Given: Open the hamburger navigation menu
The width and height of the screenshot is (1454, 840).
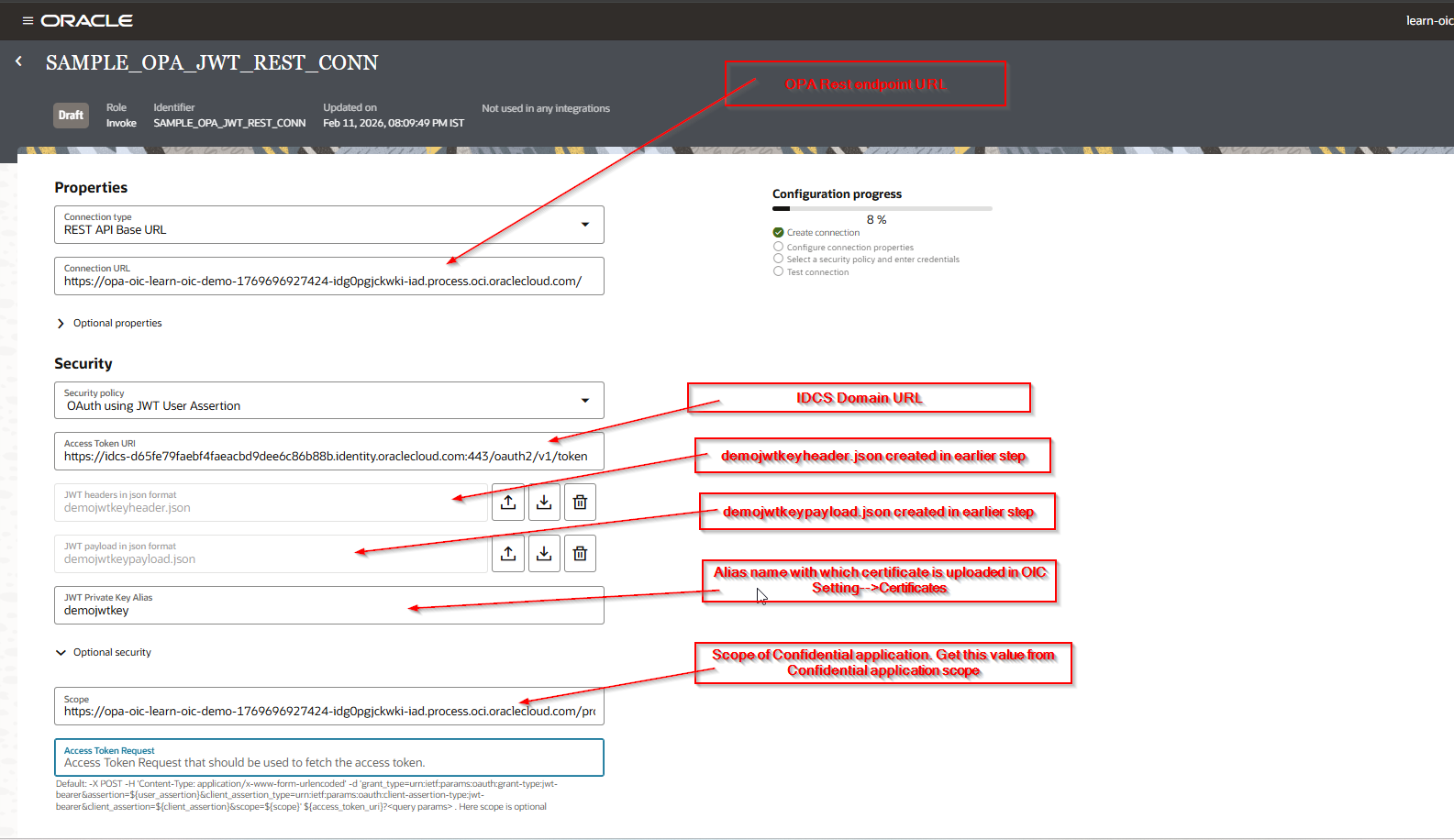Looking at the screenshot, I should point(28,20).
